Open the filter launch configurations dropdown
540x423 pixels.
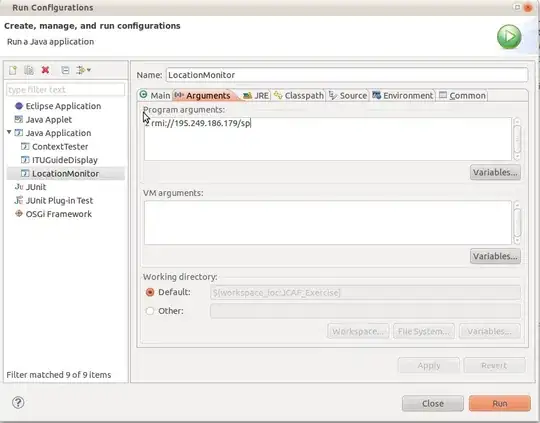coord(84,70)
